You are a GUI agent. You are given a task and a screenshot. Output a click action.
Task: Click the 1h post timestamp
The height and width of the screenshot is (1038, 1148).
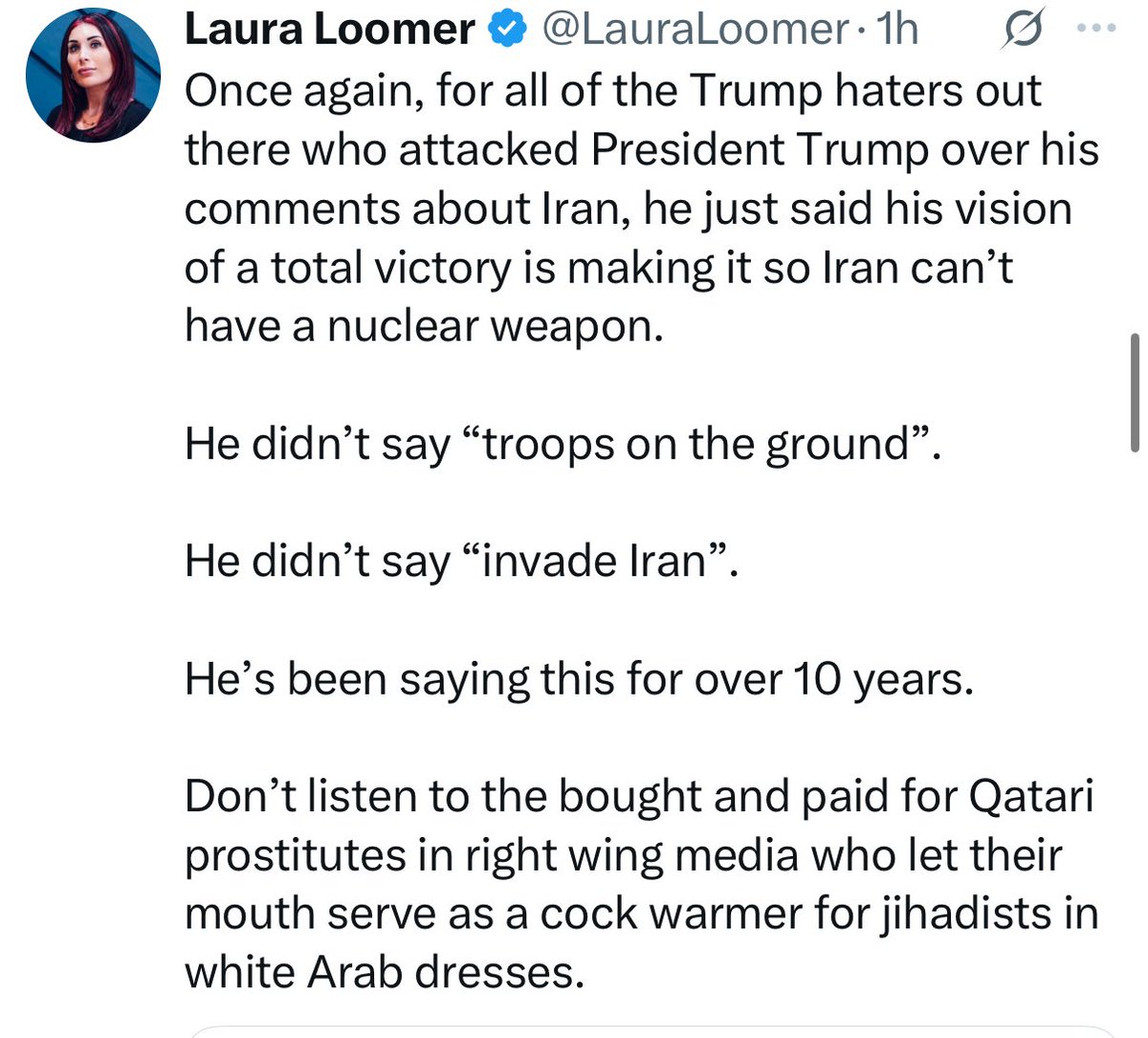pyautogui.click(x=898, y=30)
